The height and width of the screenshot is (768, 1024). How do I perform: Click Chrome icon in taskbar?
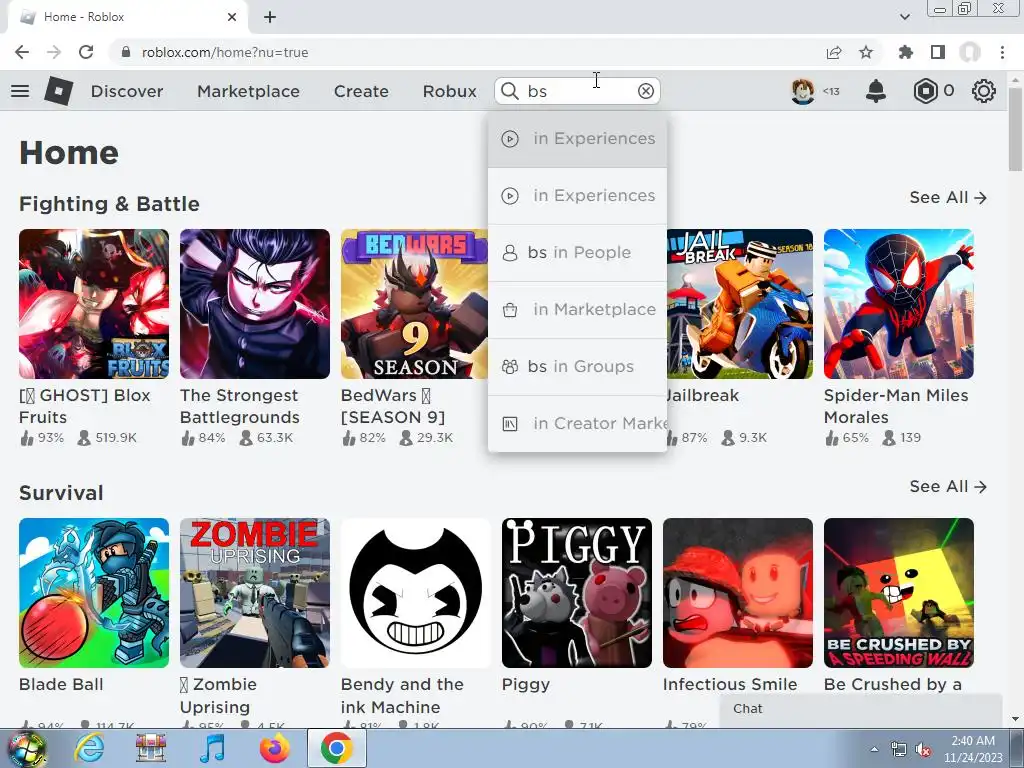click(x=336, y=748)
